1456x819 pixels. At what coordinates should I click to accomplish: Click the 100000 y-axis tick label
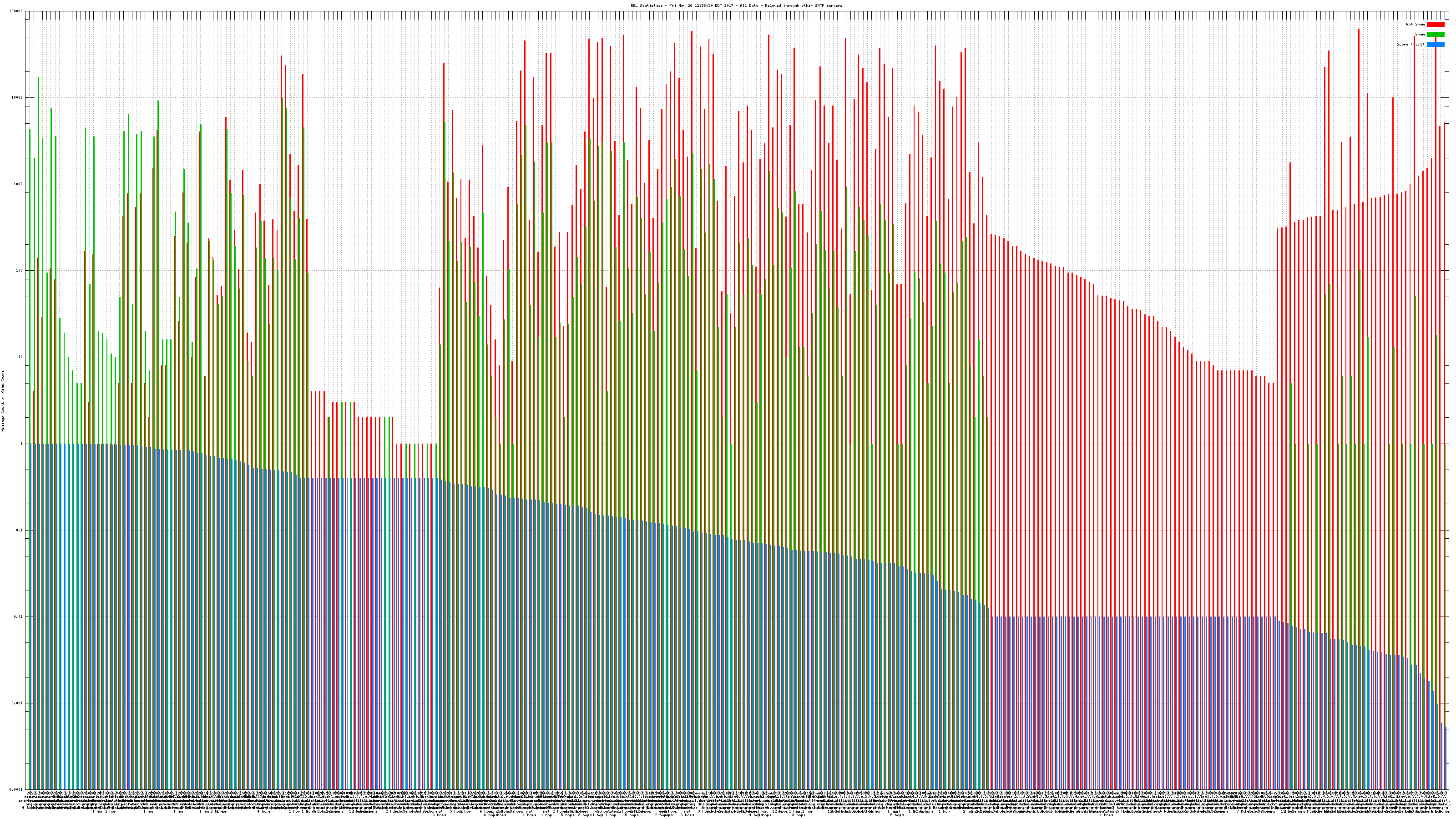[x=16, y=11]
